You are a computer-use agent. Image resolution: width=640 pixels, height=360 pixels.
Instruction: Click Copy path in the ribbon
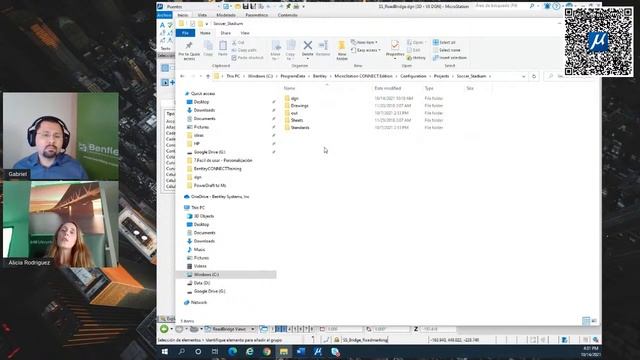[x=244, y=50]
